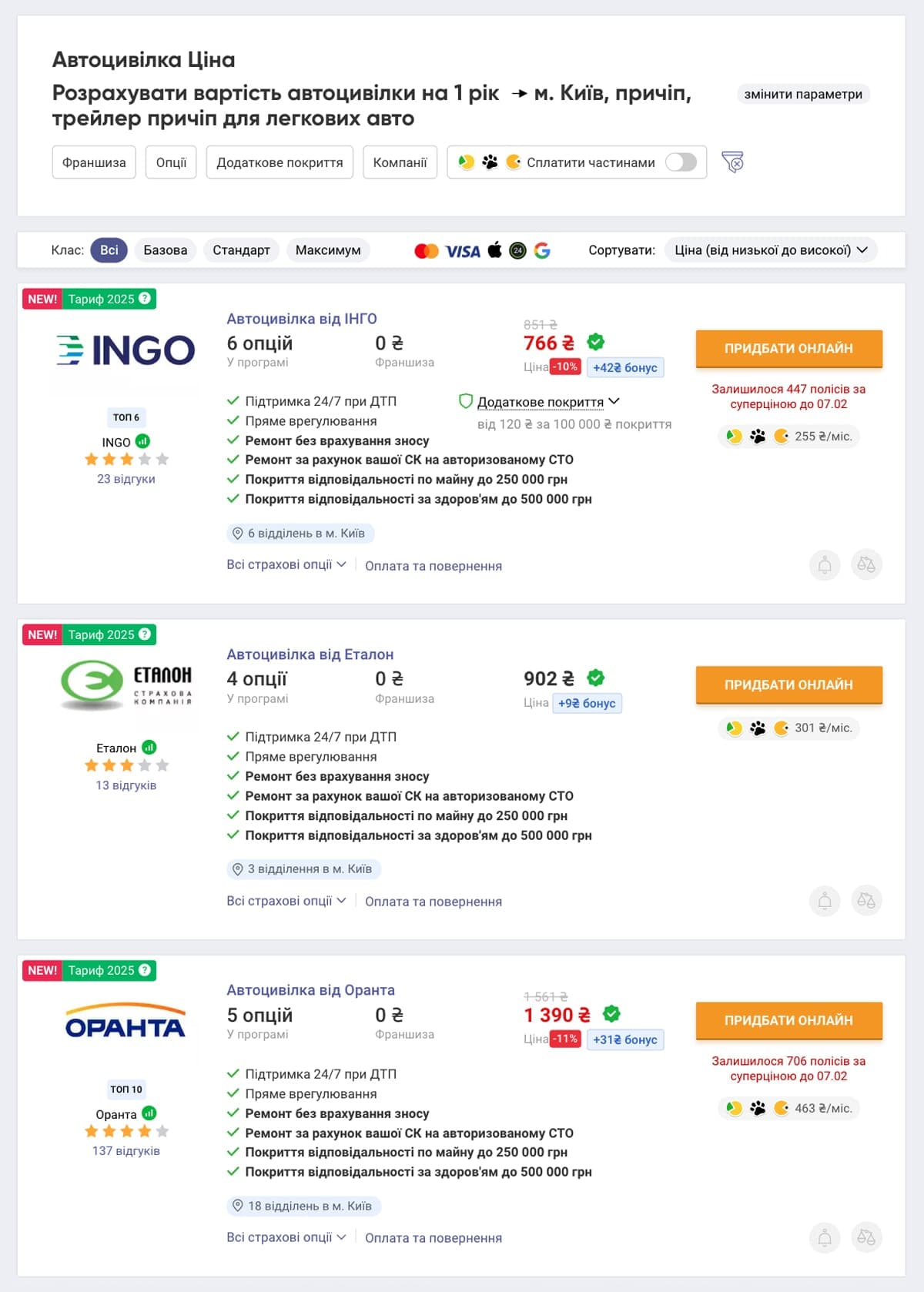This screenshot has width=924, height=1292.
Task: Click the bell icon in Оранта card
Action: click(x=825, y=1238)
